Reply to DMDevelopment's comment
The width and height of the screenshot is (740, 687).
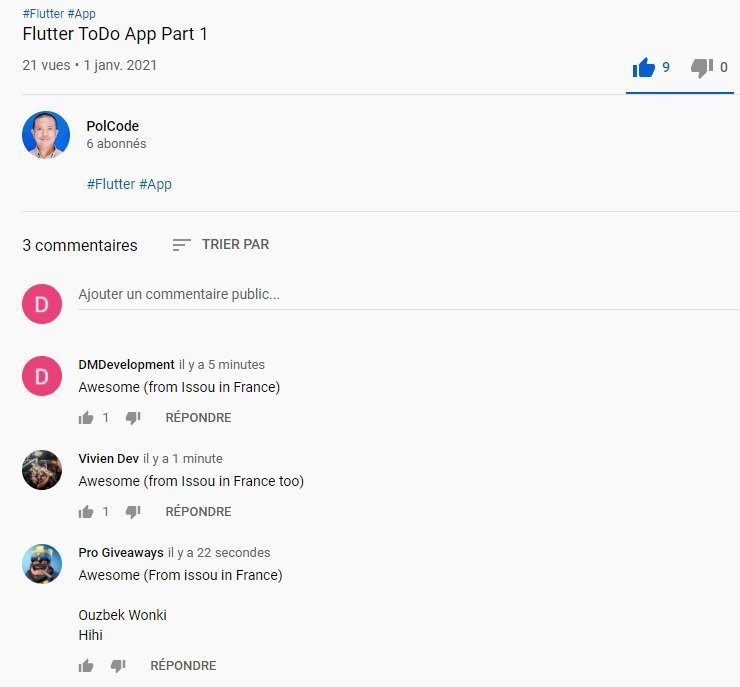click(x=198, y=418)
